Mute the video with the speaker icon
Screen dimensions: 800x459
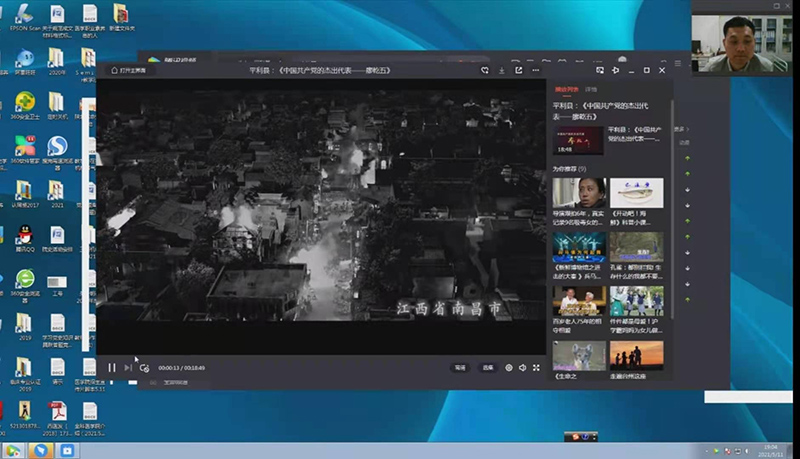[522, 368]
